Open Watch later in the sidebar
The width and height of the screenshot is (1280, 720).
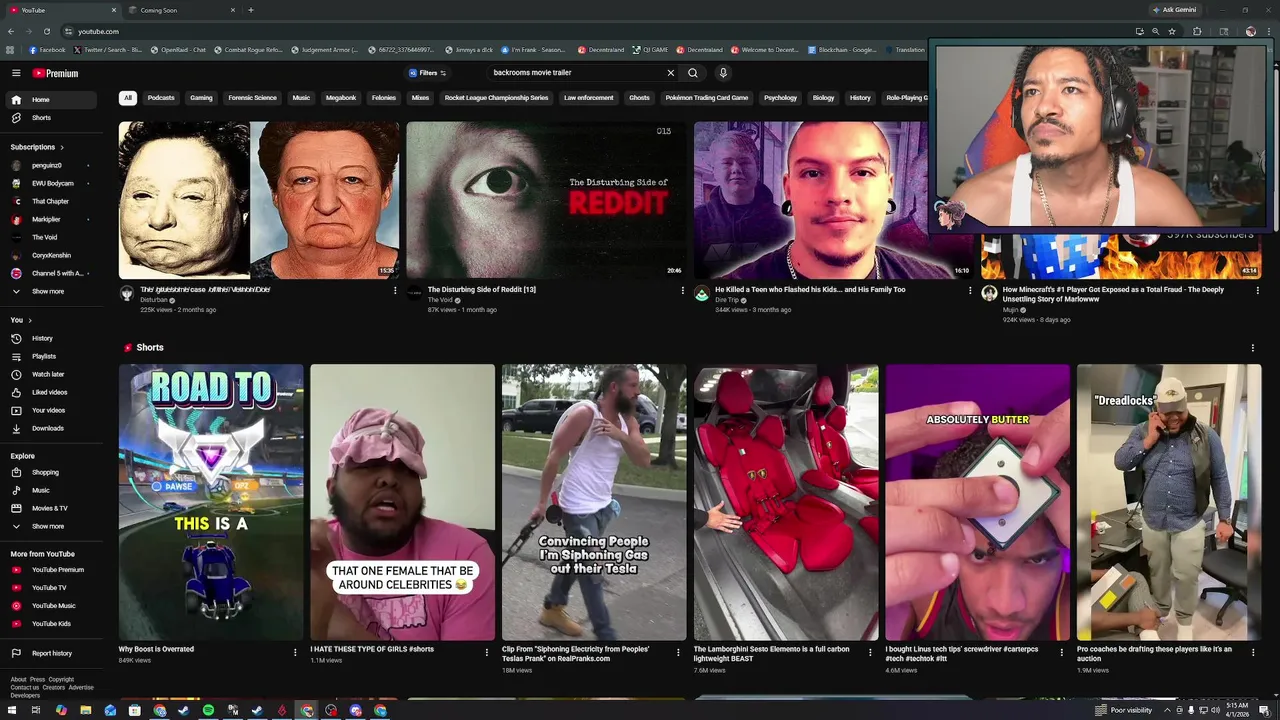click(x=50, y=374)
